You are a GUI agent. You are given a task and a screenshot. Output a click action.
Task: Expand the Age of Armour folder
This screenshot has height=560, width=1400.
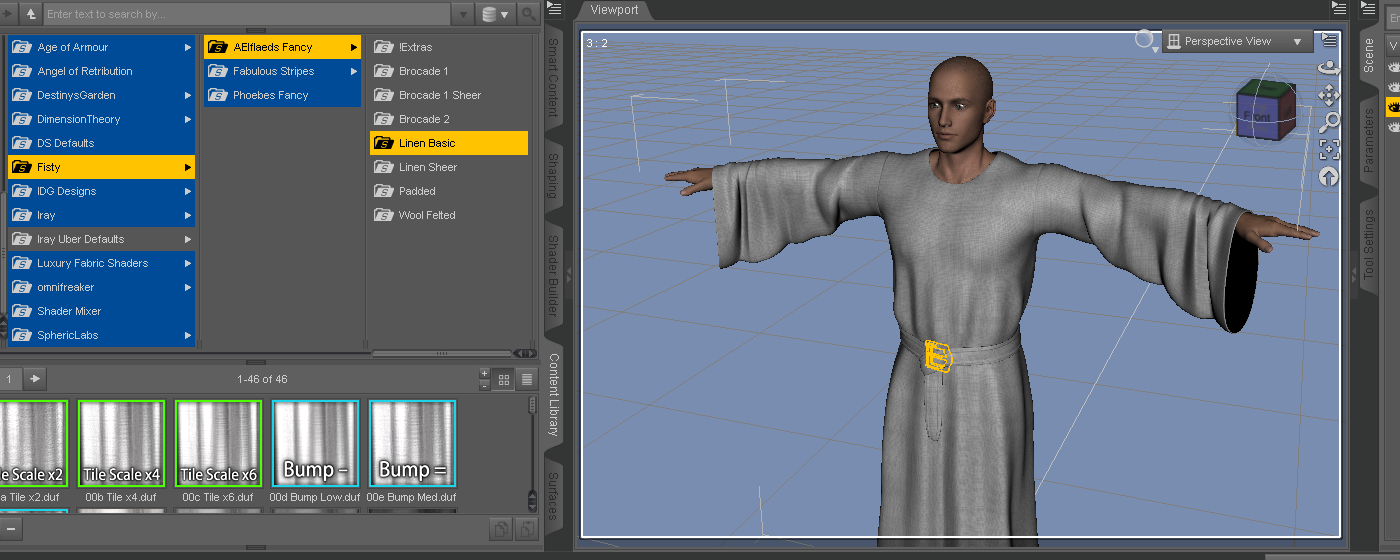point(188,47)
